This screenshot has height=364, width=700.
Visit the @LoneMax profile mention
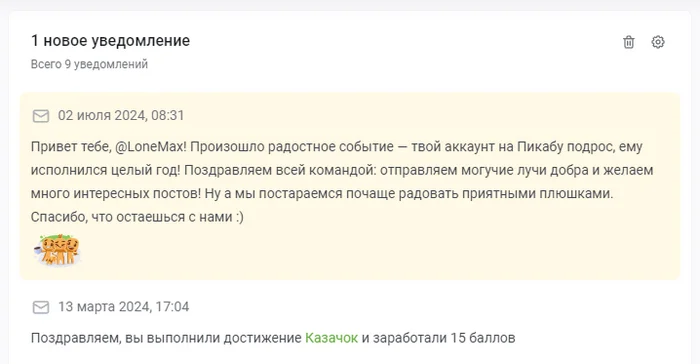150,147
